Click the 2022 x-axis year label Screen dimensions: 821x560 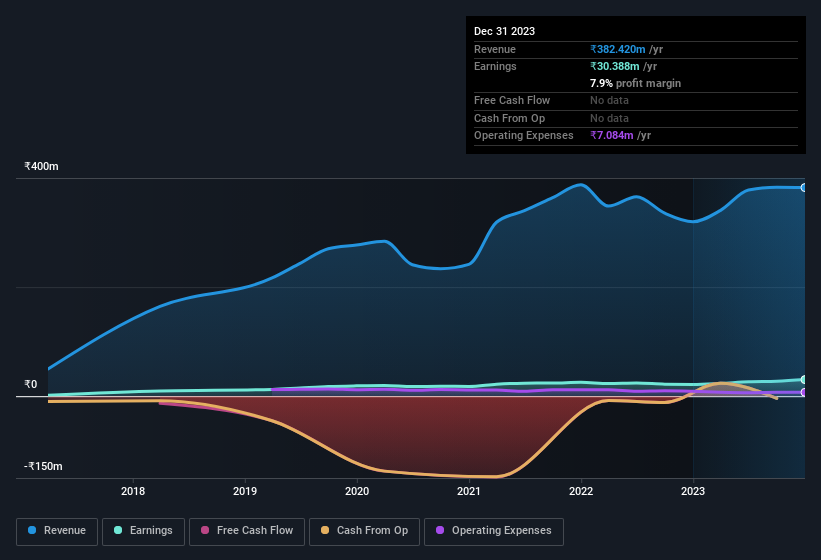click(x=581, y=491)
